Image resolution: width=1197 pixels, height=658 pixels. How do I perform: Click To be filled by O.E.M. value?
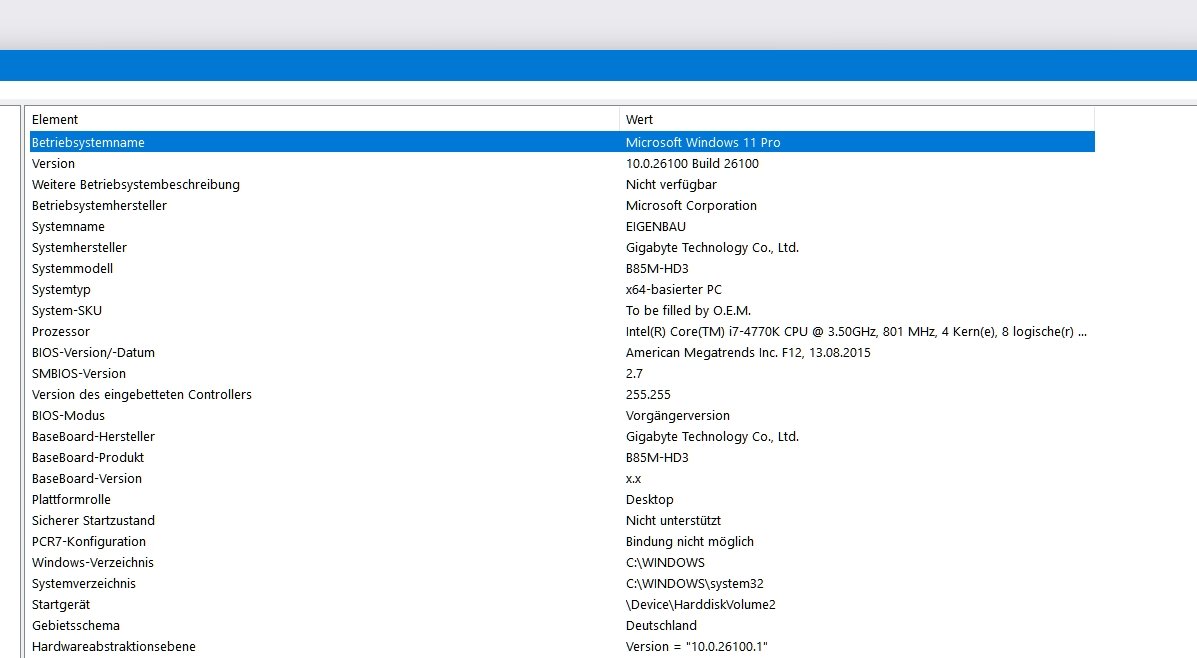[x=689, y=311]
